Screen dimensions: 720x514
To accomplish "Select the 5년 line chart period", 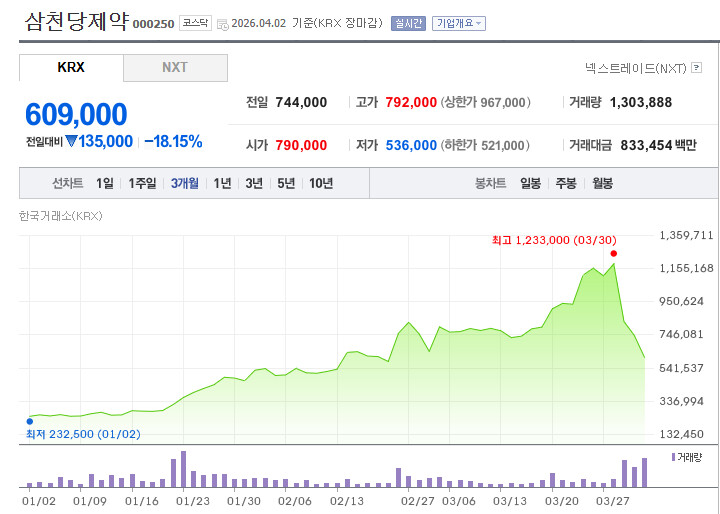I will click(286, 184).
